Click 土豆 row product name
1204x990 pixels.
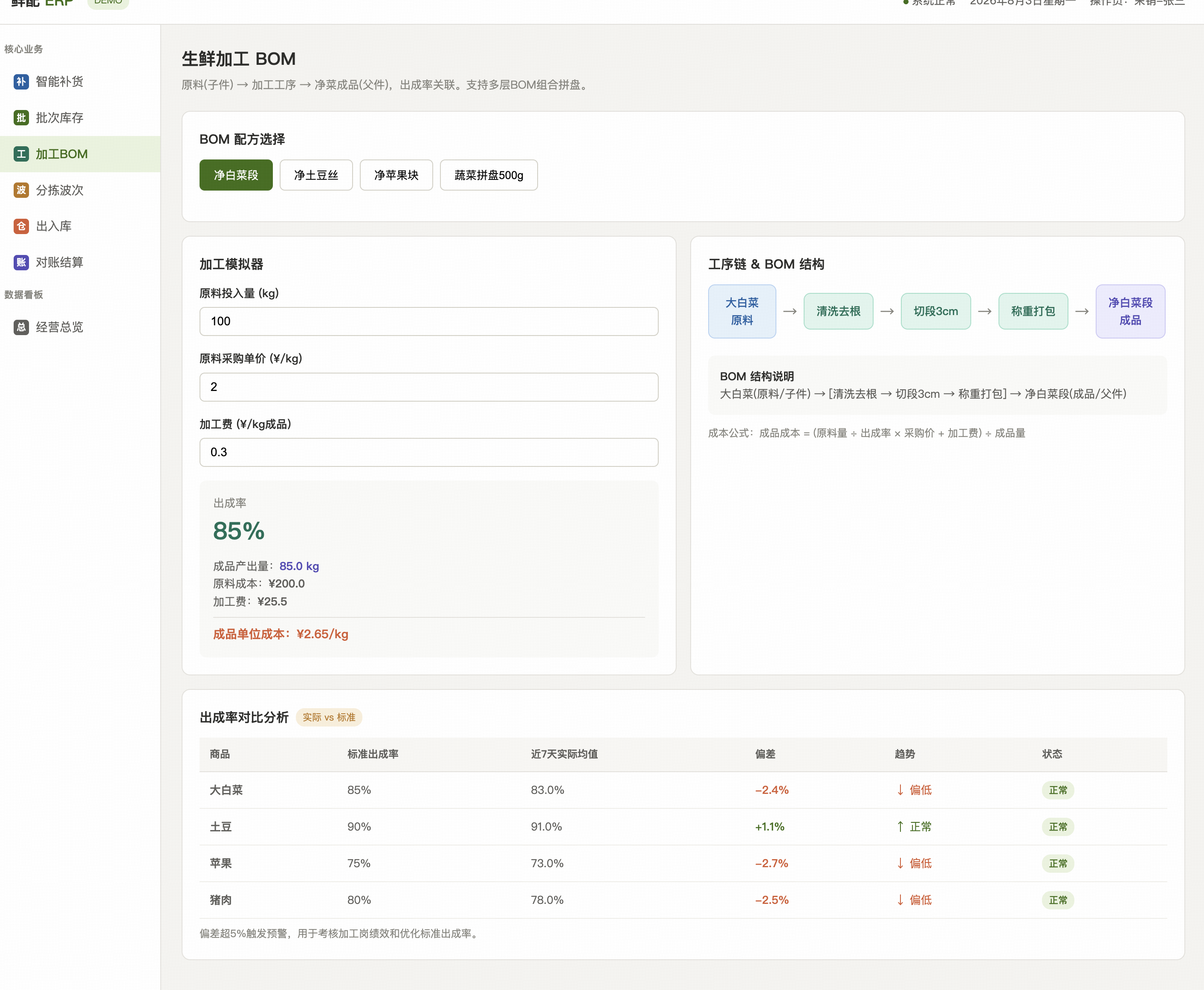pyautogui.click(x=221, y=827)
